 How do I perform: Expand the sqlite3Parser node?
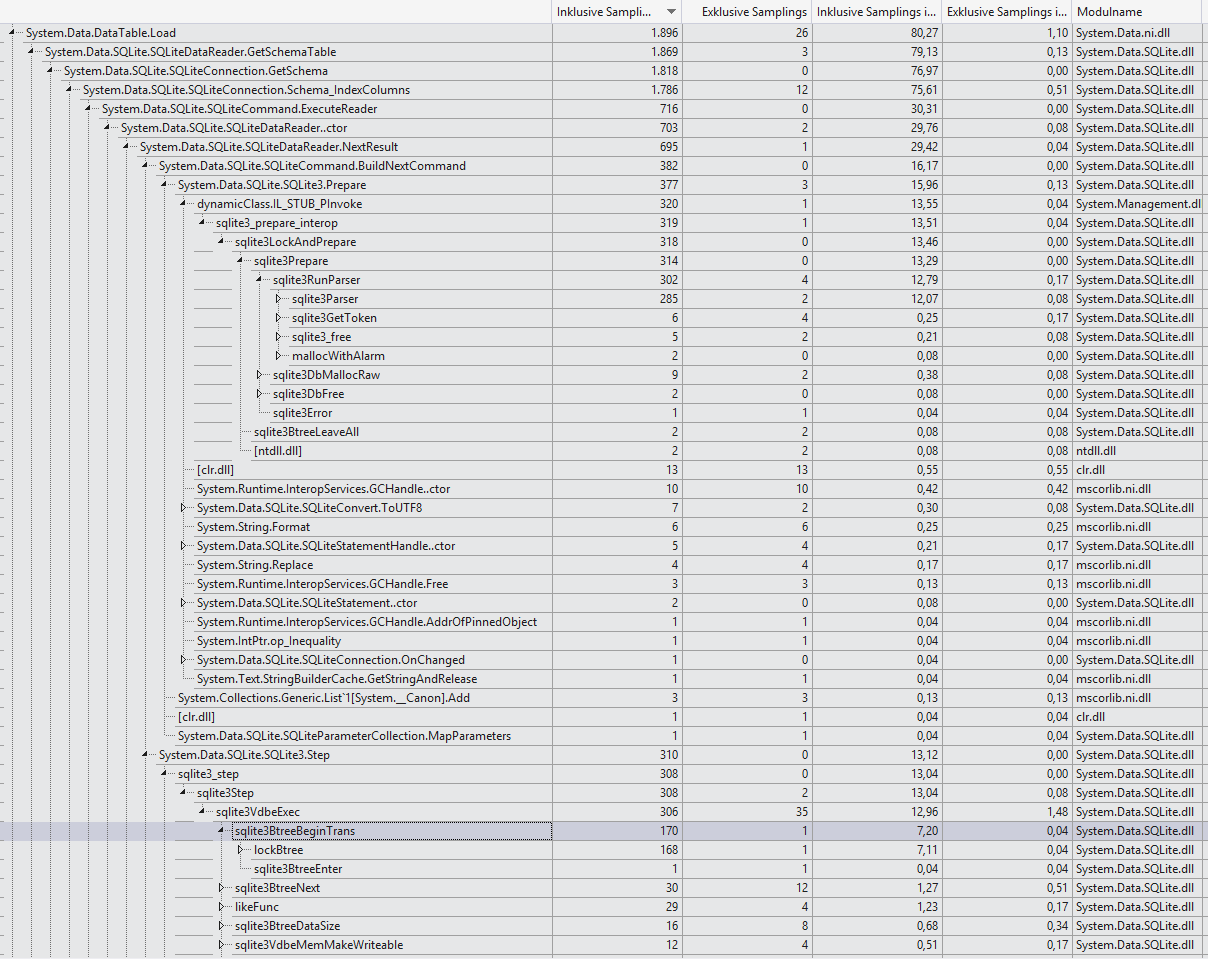tap(279, 299)
